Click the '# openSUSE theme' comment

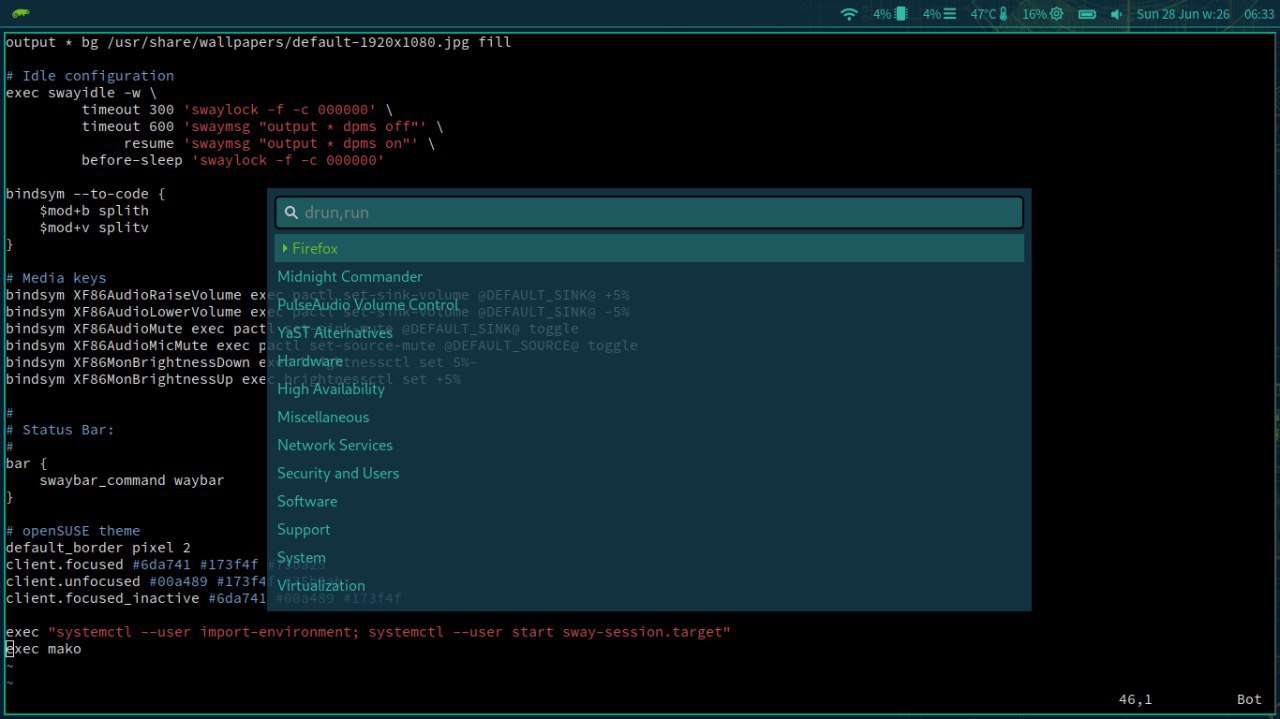[x=73, y=531]
